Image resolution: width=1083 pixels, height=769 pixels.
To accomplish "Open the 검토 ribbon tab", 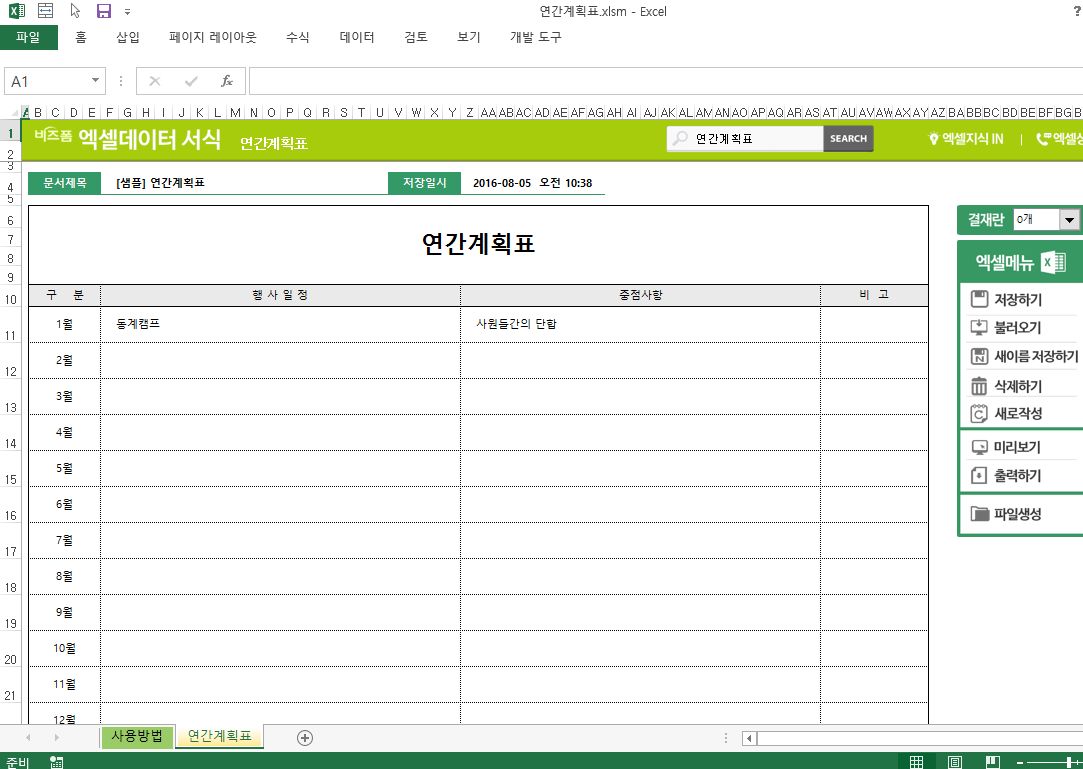I will coord(416,37).
